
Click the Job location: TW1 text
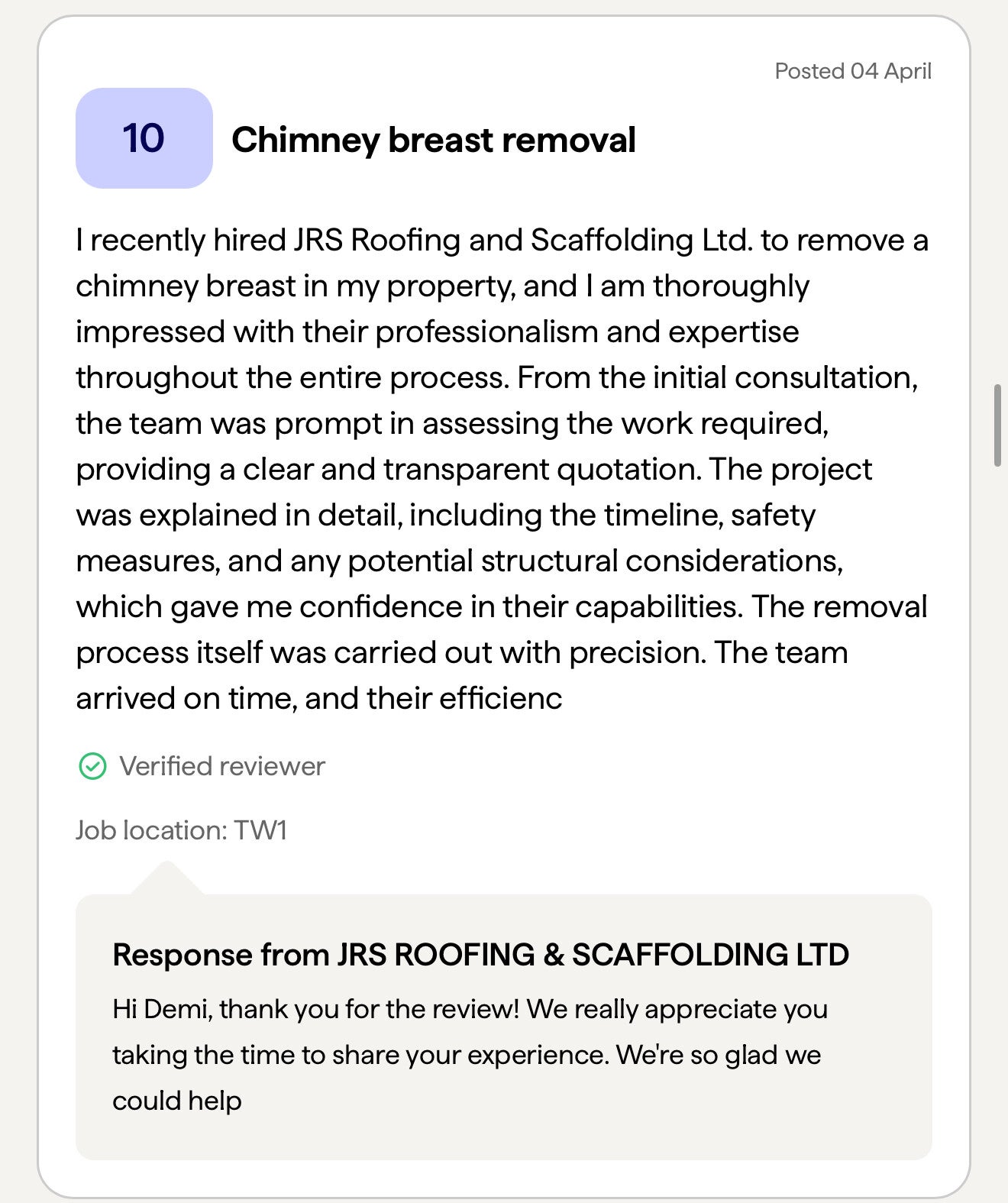[181, 830]
